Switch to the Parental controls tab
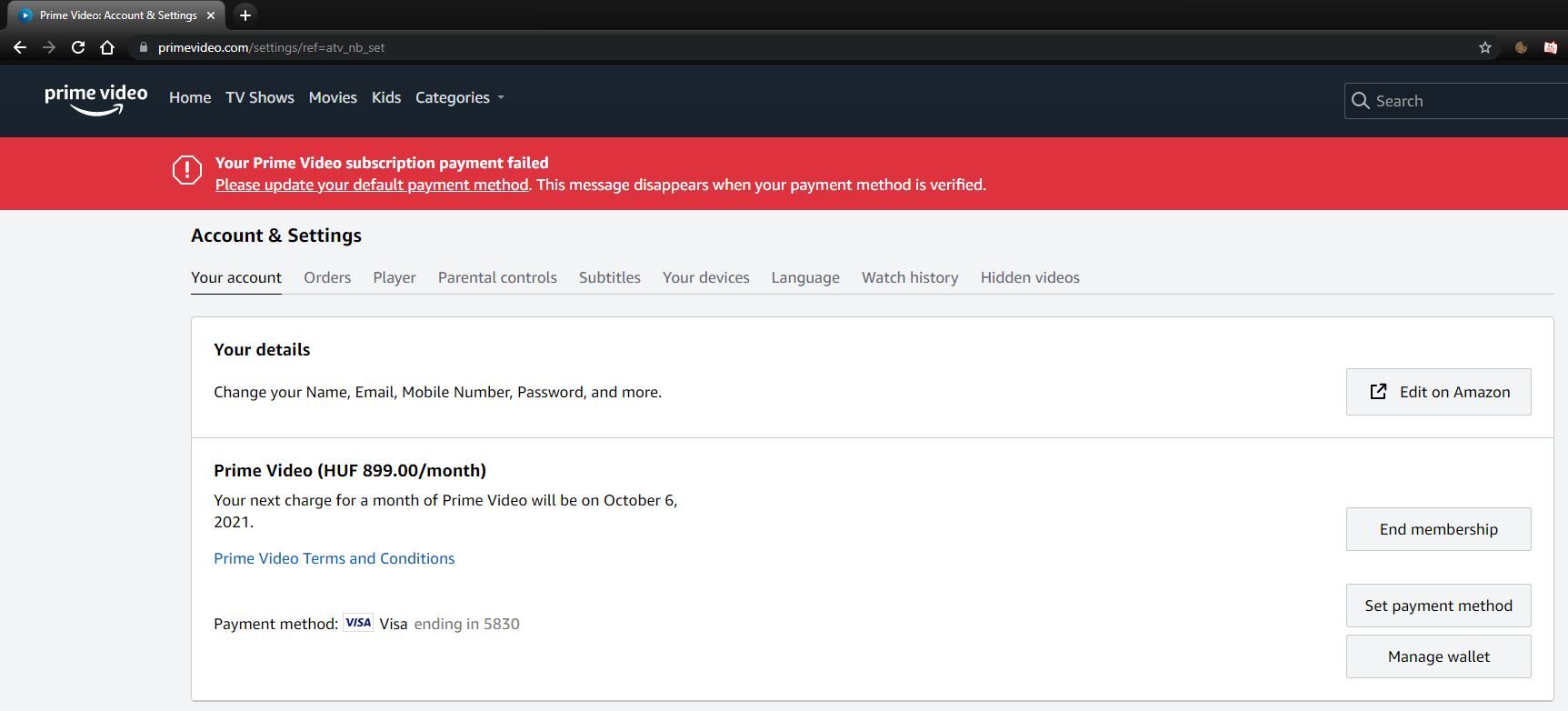This screenshot has height=711, width=1568. click(497, 277)
